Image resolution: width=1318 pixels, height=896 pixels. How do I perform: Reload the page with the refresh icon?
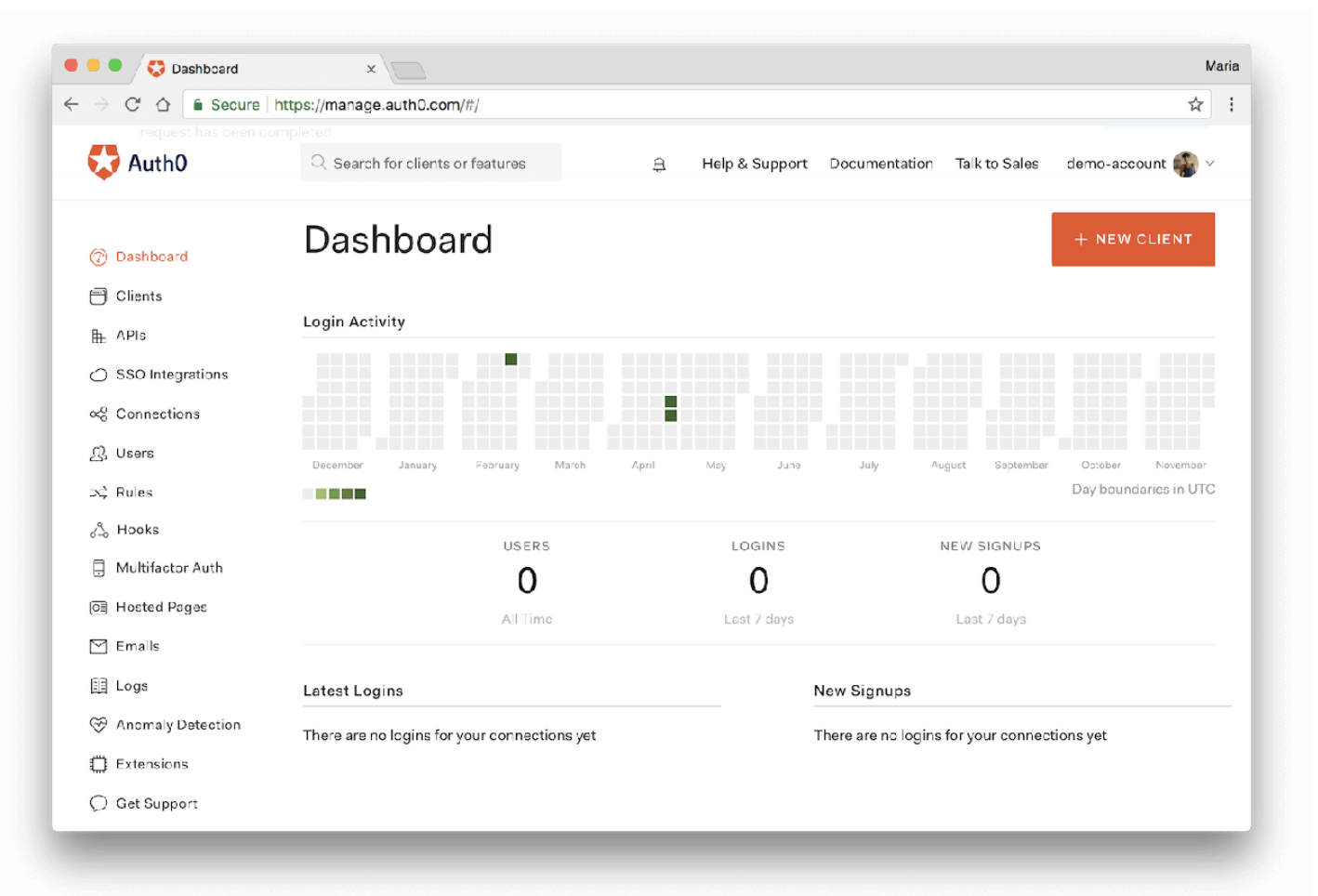133,105
